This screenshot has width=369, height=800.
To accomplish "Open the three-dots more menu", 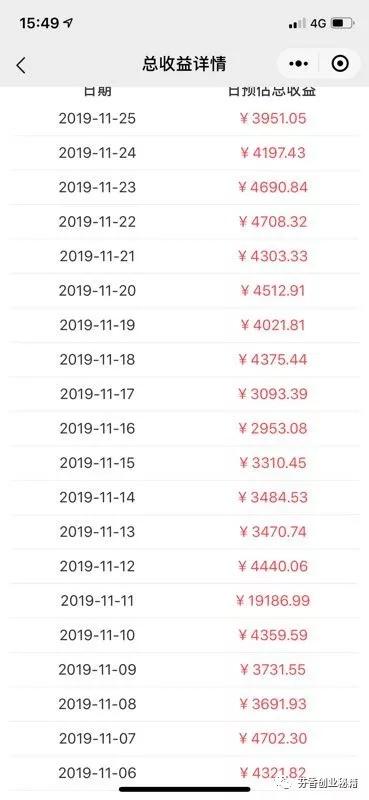I will click(299, 64).
